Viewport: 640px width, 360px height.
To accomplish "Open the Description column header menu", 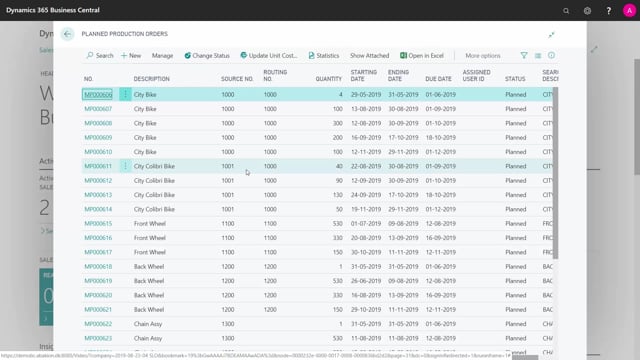I will pyautogui.click(x=151, y=79).
